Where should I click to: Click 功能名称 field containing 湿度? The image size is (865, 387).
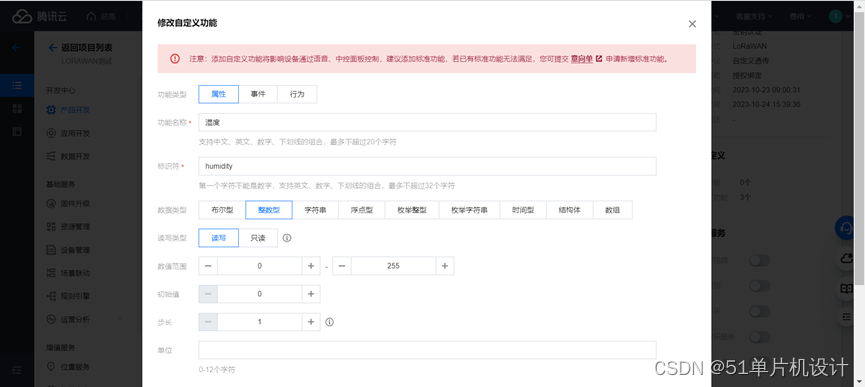428,122
